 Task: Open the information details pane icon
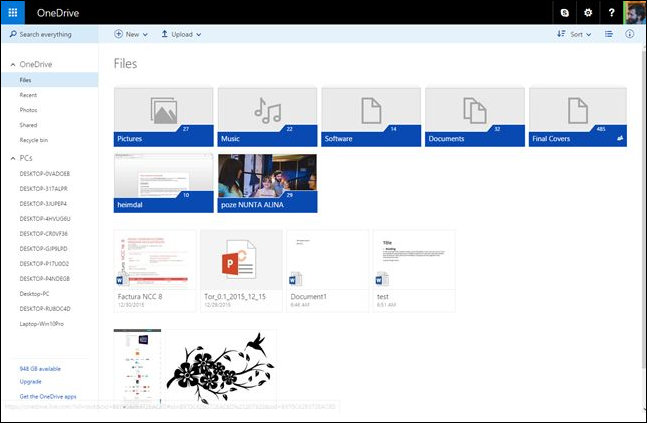pyautogui.click(x=629, y=34)
